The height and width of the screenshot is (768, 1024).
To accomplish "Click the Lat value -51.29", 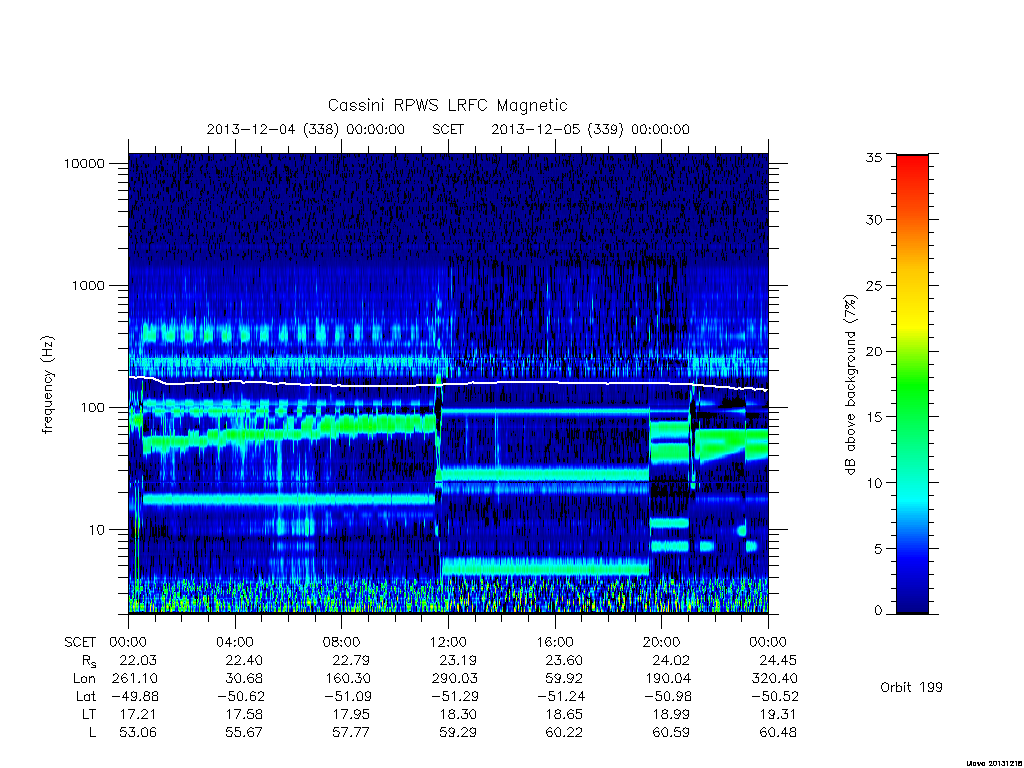I will 454,697.
